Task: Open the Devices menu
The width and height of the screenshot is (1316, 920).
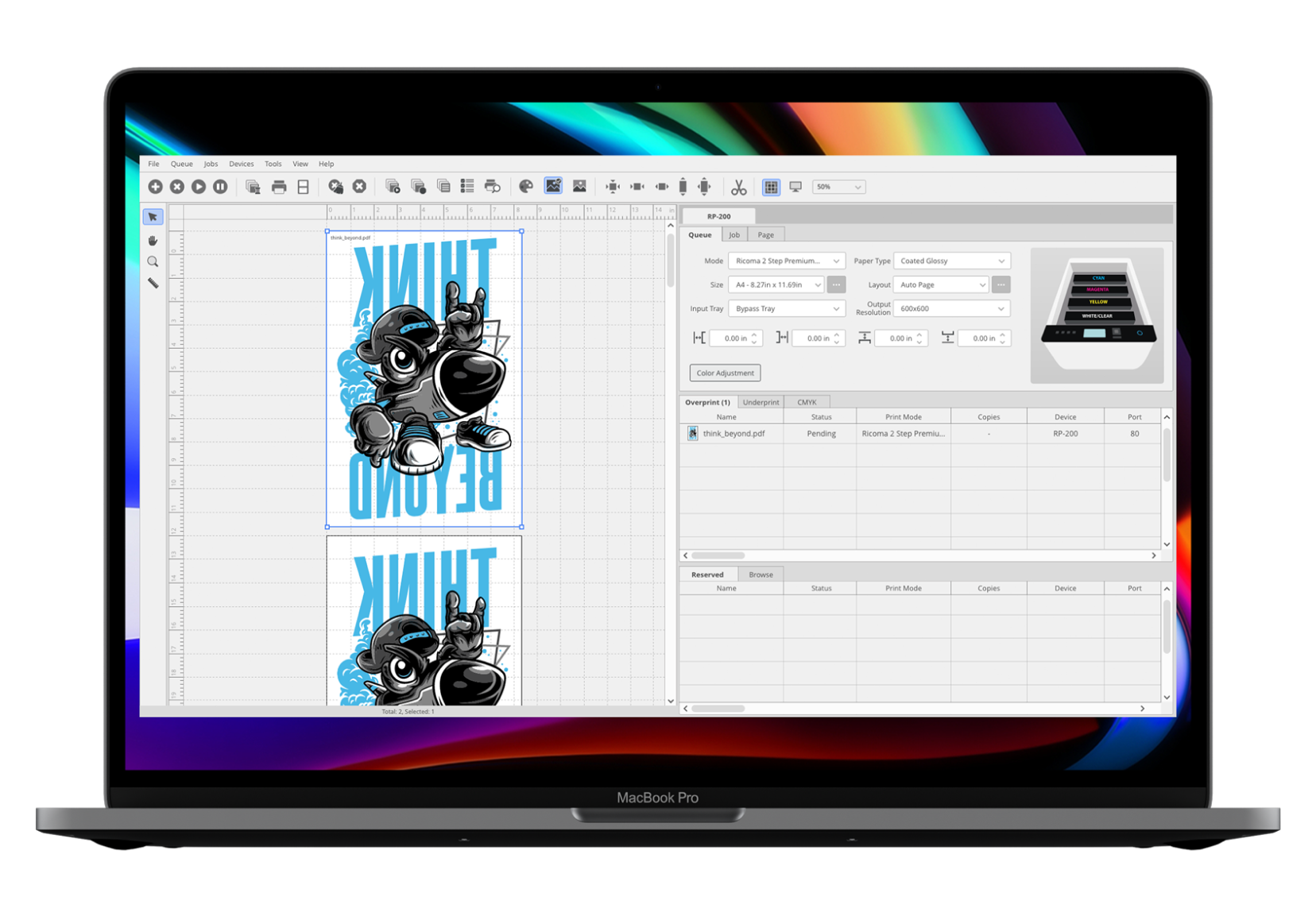Action: point(242,164)
